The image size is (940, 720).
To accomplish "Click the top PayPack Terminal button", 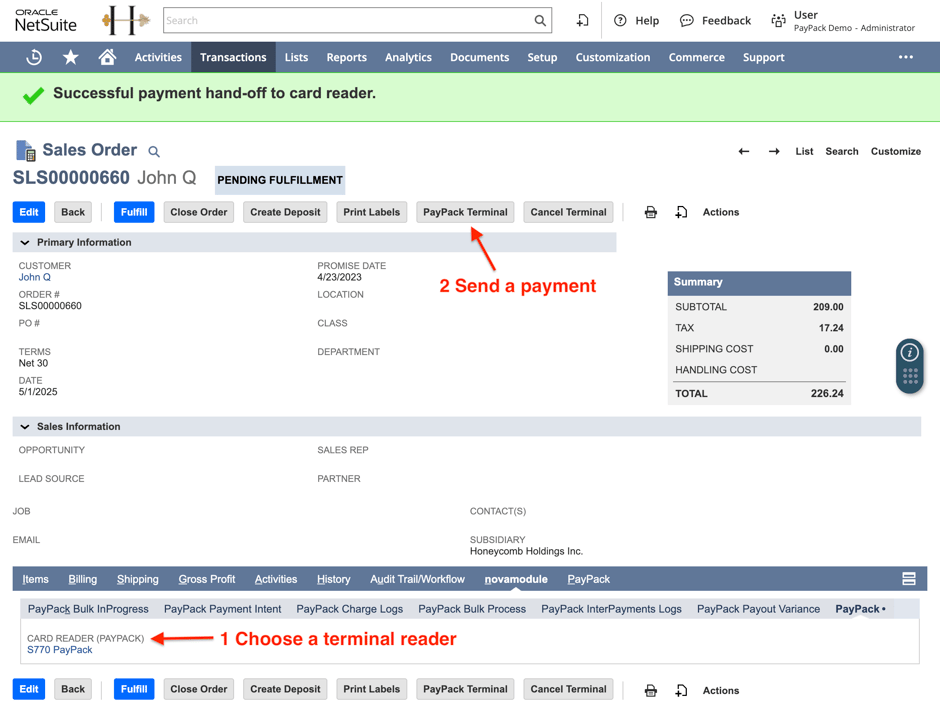I will pyautogui.click(x=465, y=212).
